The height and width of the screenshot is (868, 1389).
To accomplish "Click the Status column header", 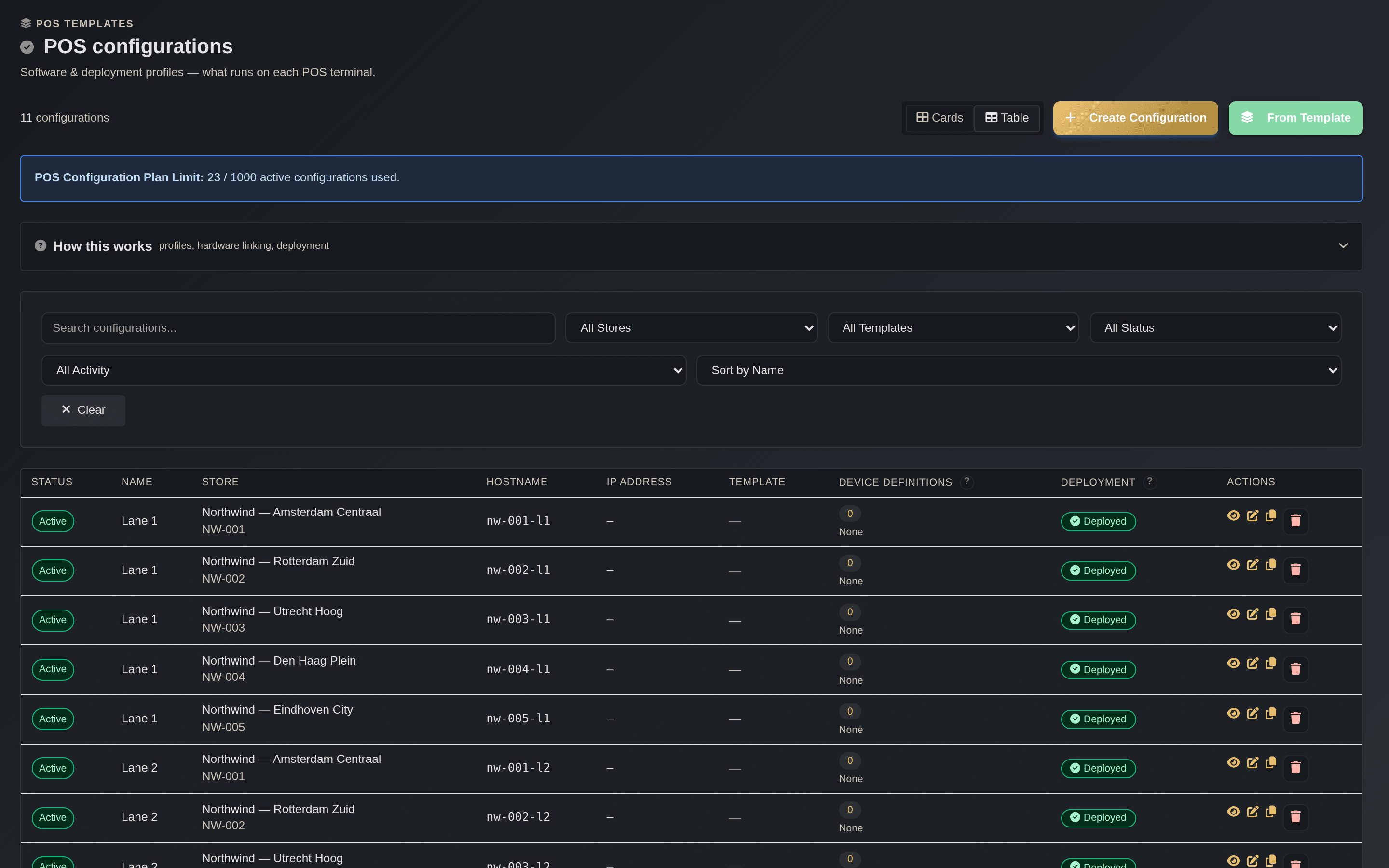I will tap(52, 482).
